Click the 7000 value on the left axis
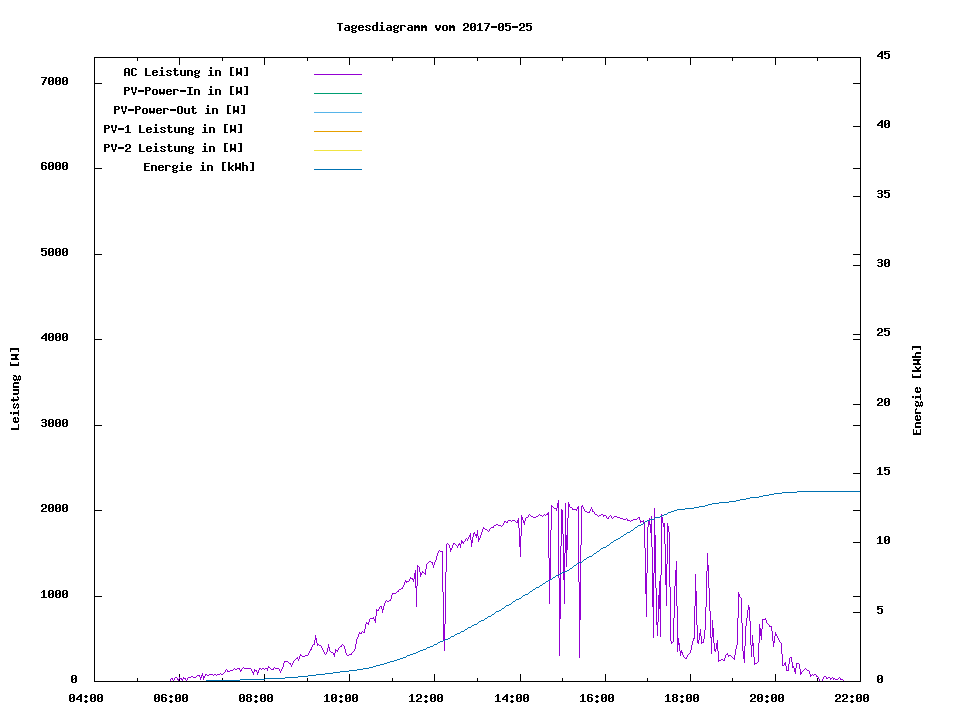The image size is (960, 720). point(54,81)
